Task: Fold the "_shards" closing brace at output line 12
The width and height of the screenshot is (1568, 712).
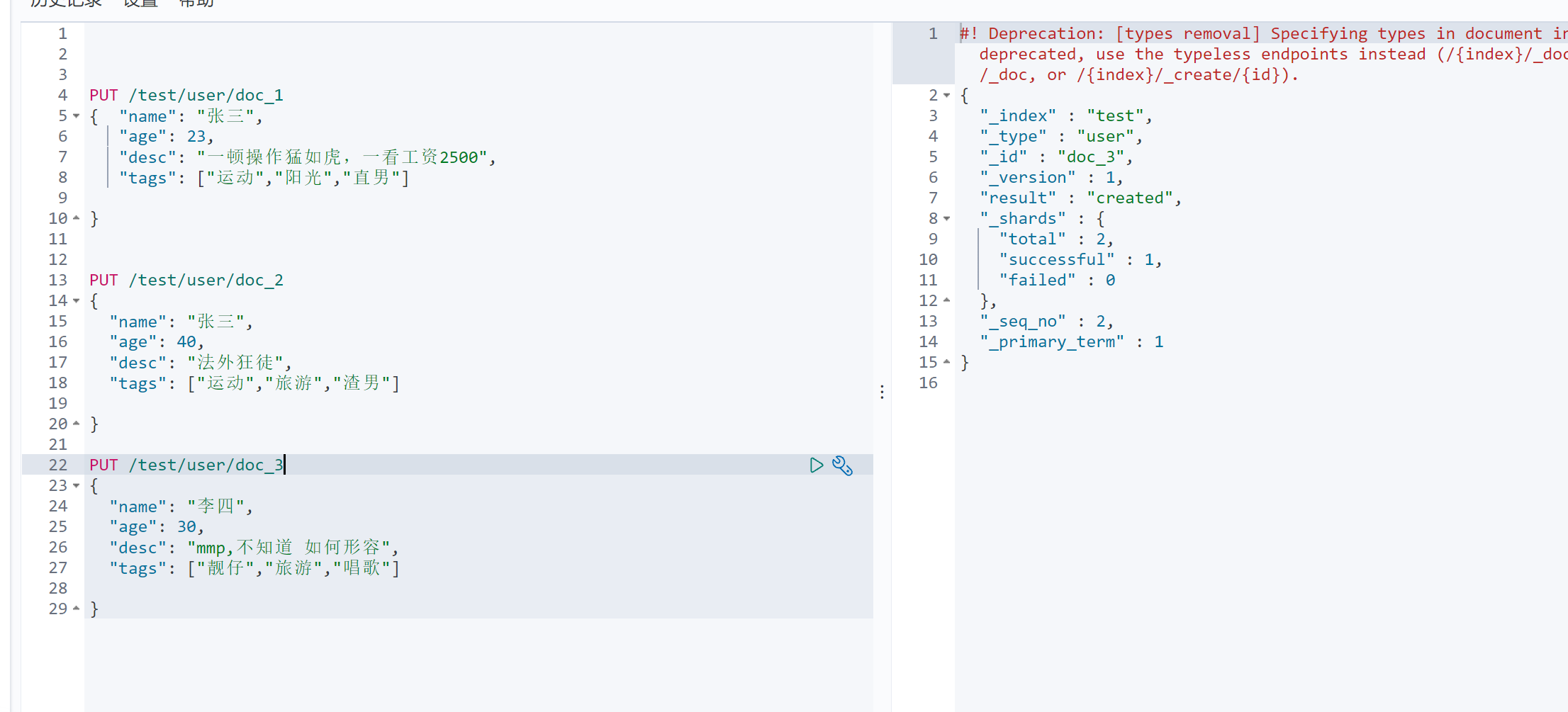Action: pos(946,300)
